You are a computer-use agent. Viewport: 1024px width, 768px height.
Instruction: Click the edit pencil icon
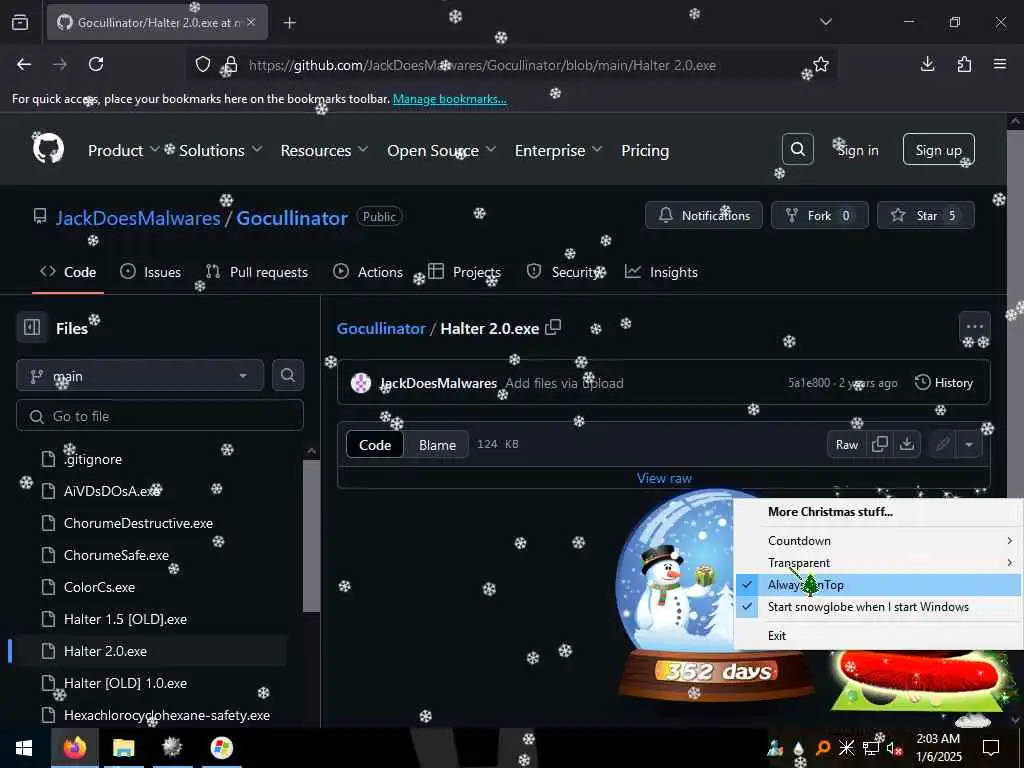coord(942,444)
